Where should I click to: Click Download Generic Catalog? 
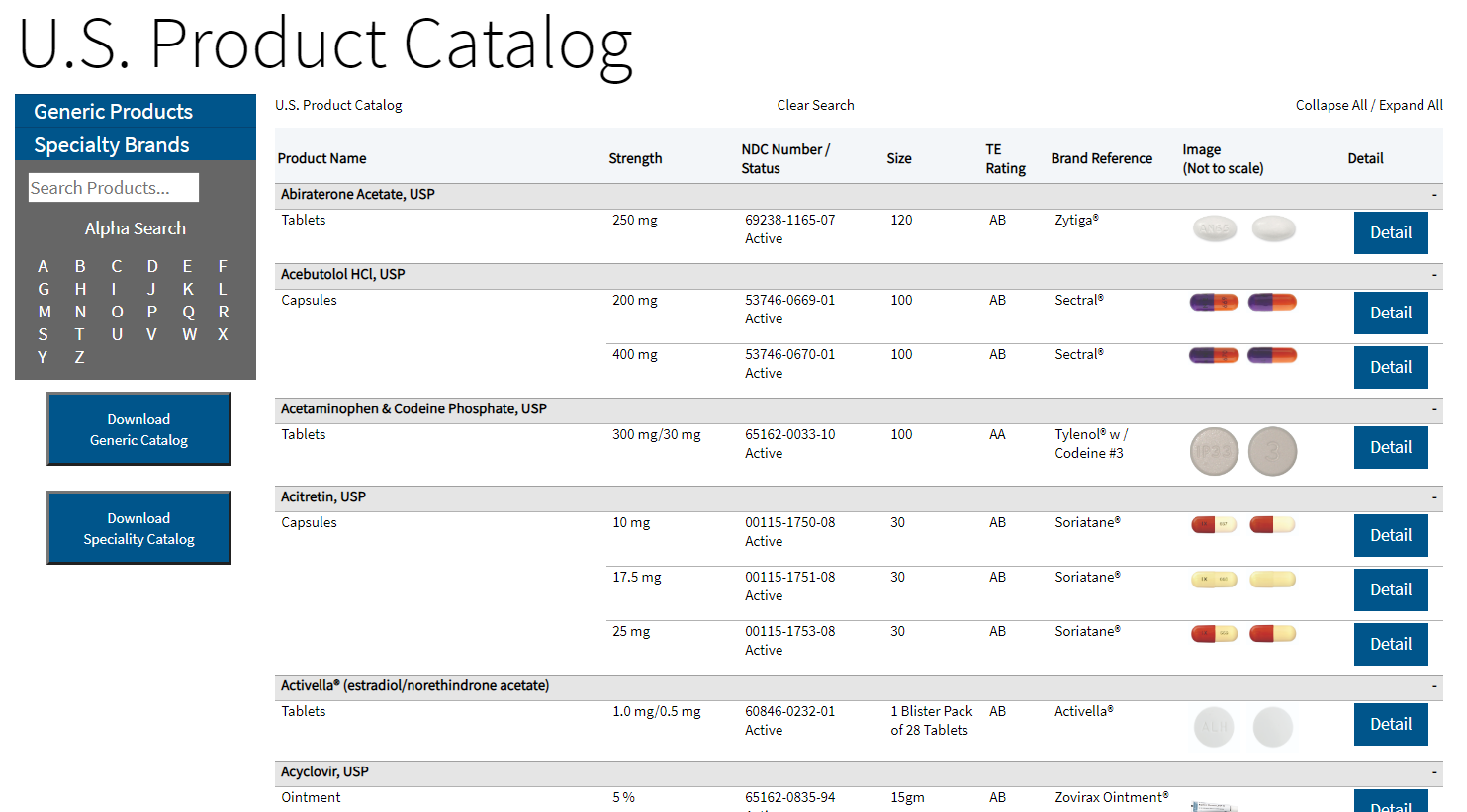[138, 428]
